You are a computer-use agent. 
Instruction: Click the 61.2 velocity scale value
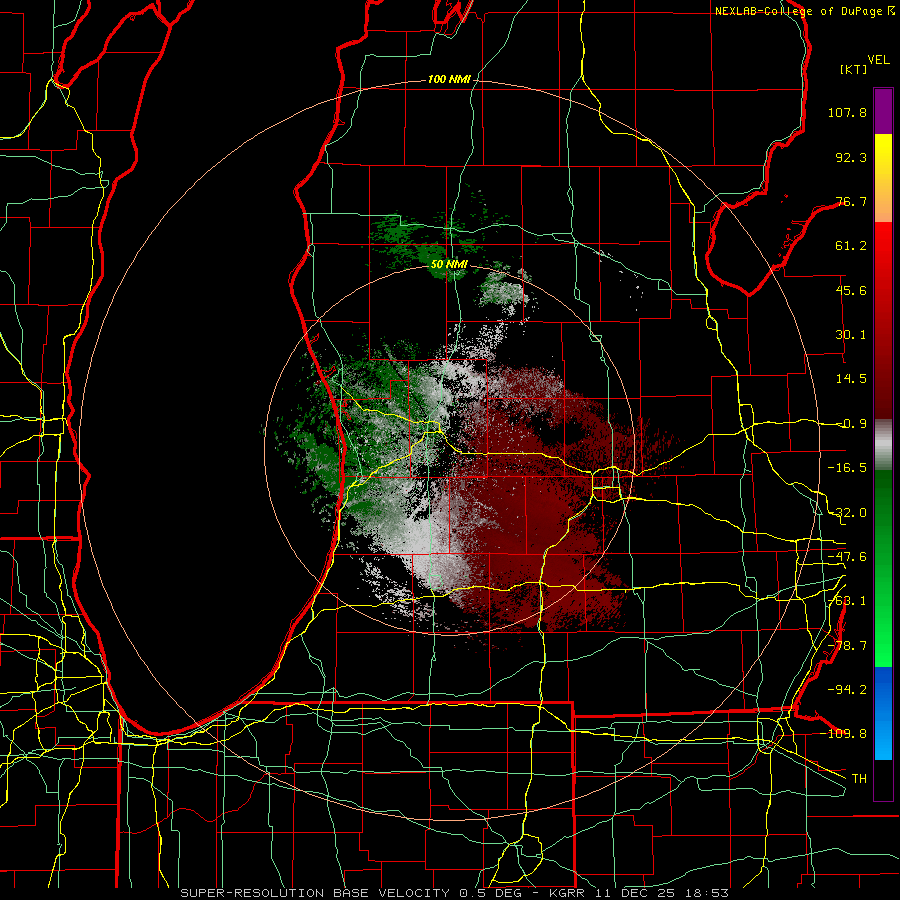pyautogui.click(x=851, y=246)
